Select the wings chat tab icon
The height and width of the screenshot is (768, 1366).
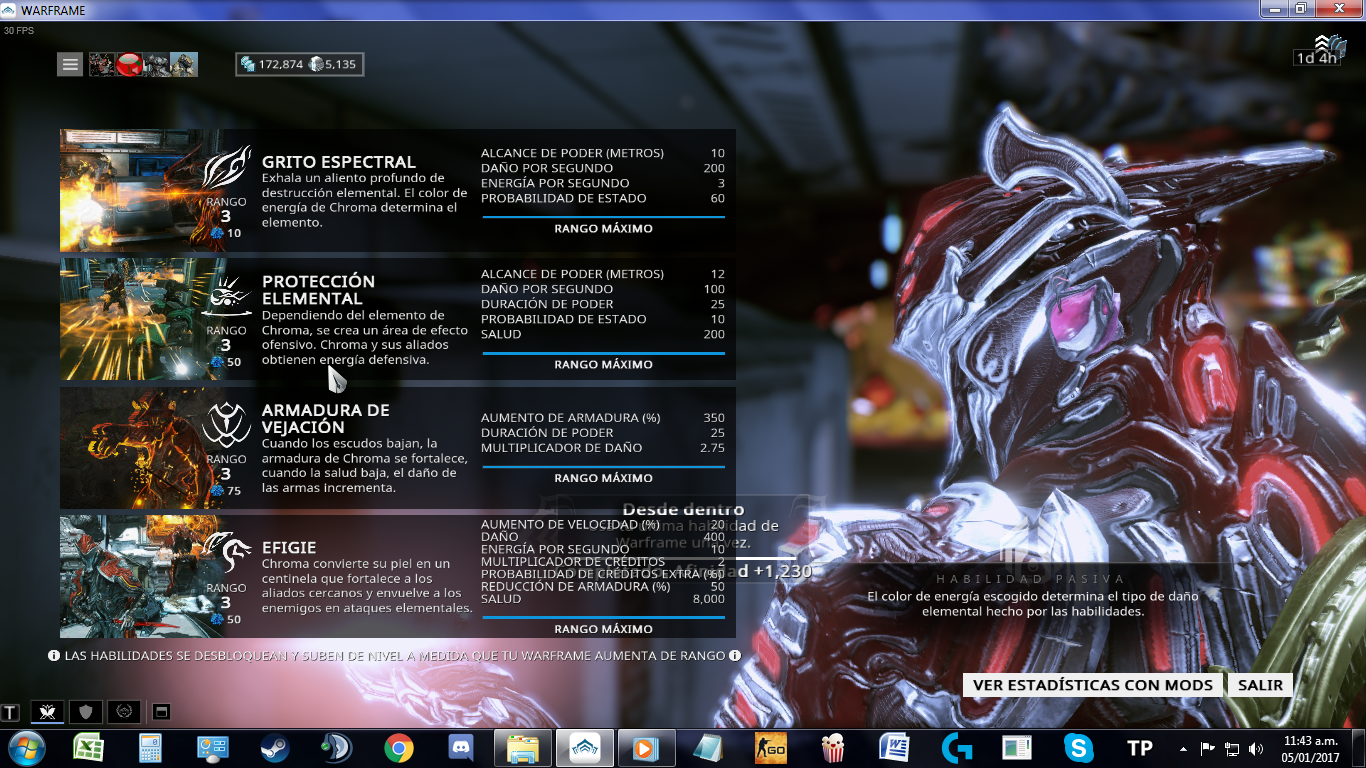48,712
